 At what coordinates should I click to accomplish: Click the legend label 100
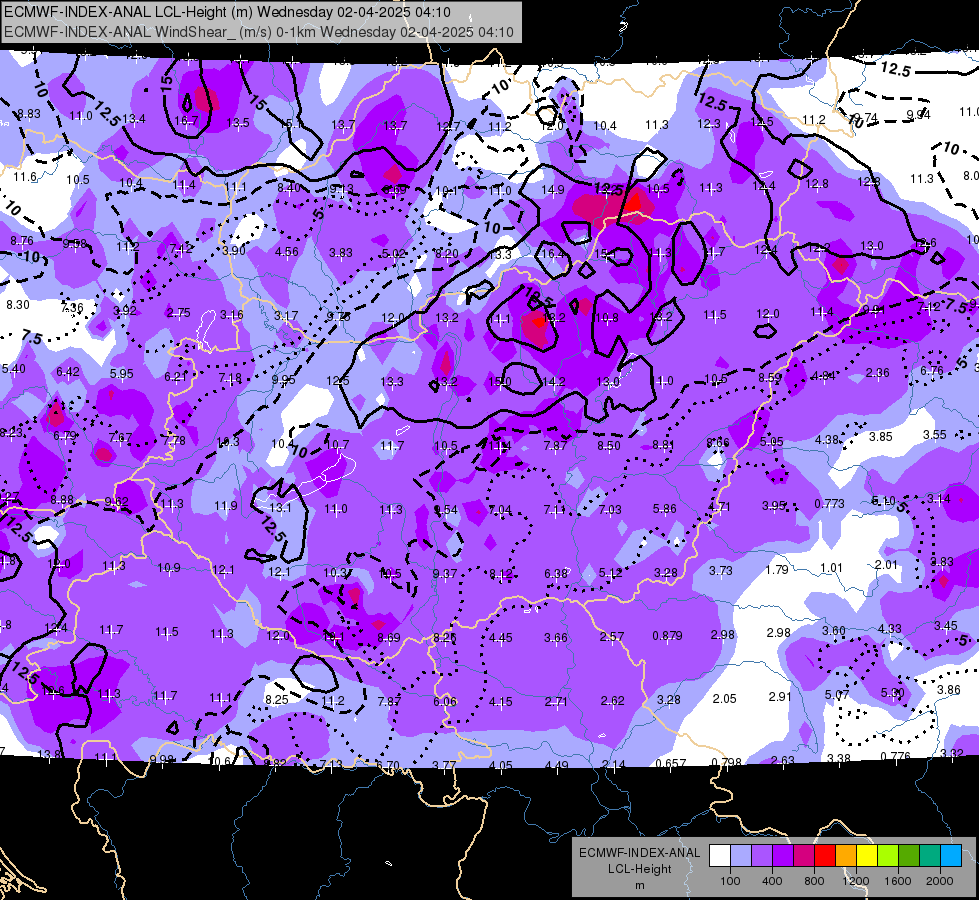tap(730, 881)
